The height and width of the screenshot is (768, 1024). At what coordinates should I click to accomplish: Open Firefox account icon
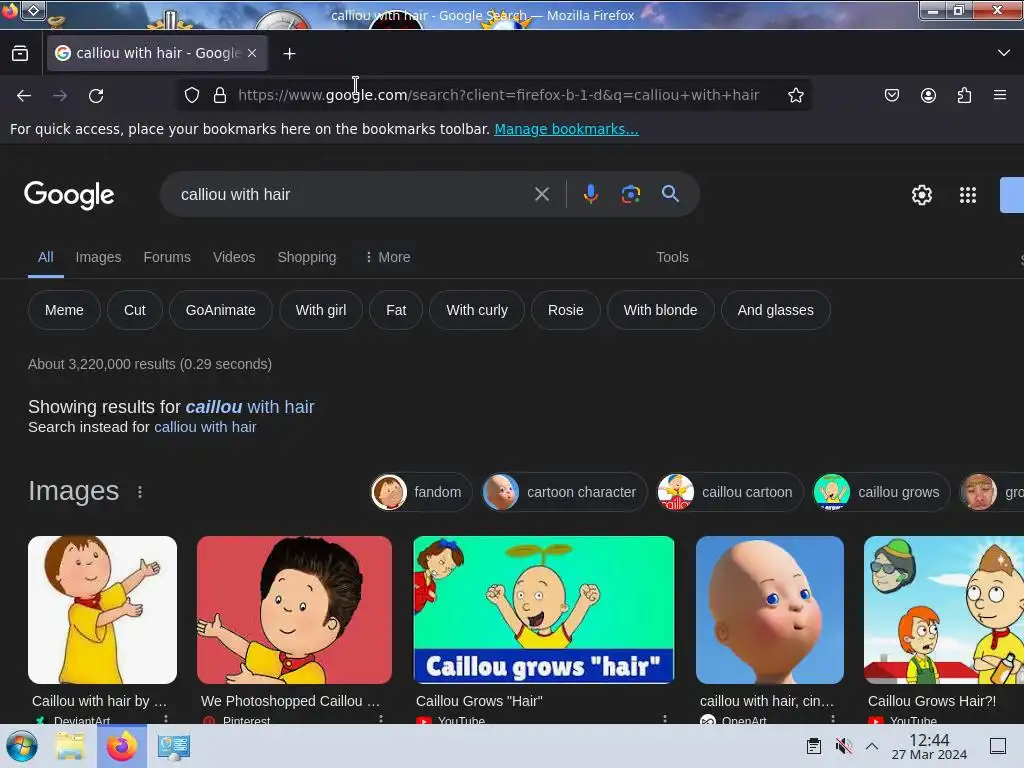928,95
